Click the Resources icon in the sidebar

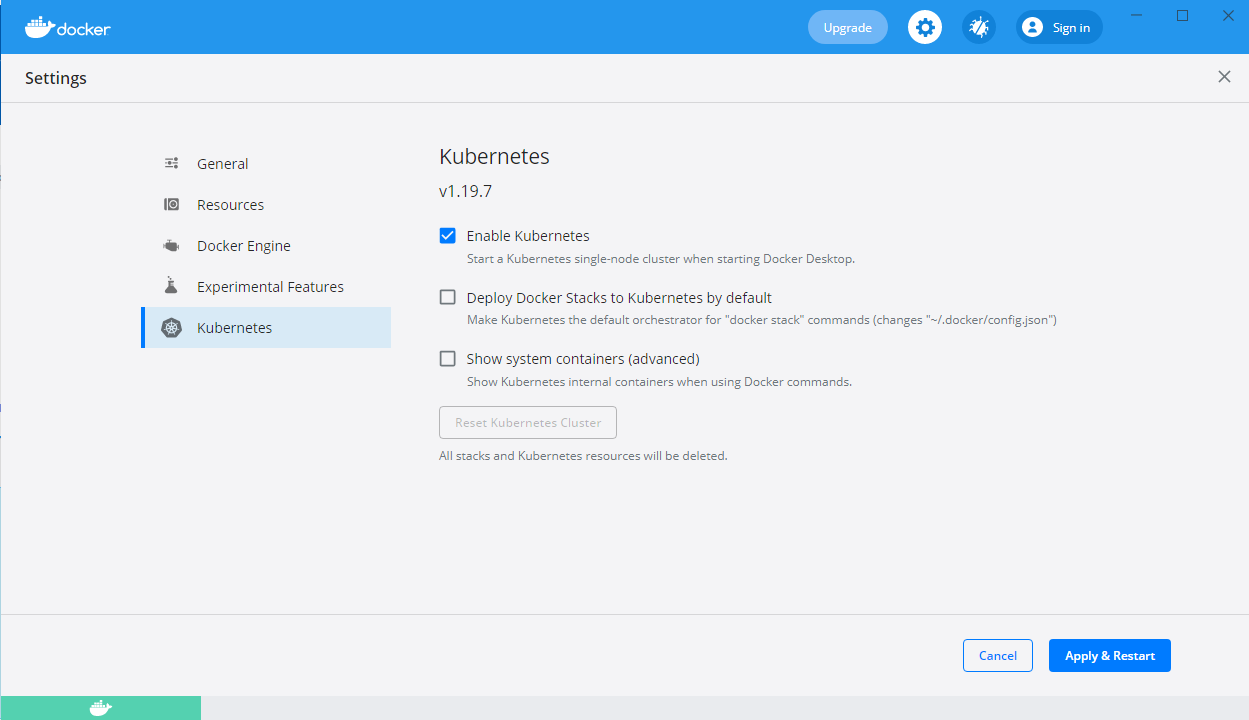[x=171, y=204]
